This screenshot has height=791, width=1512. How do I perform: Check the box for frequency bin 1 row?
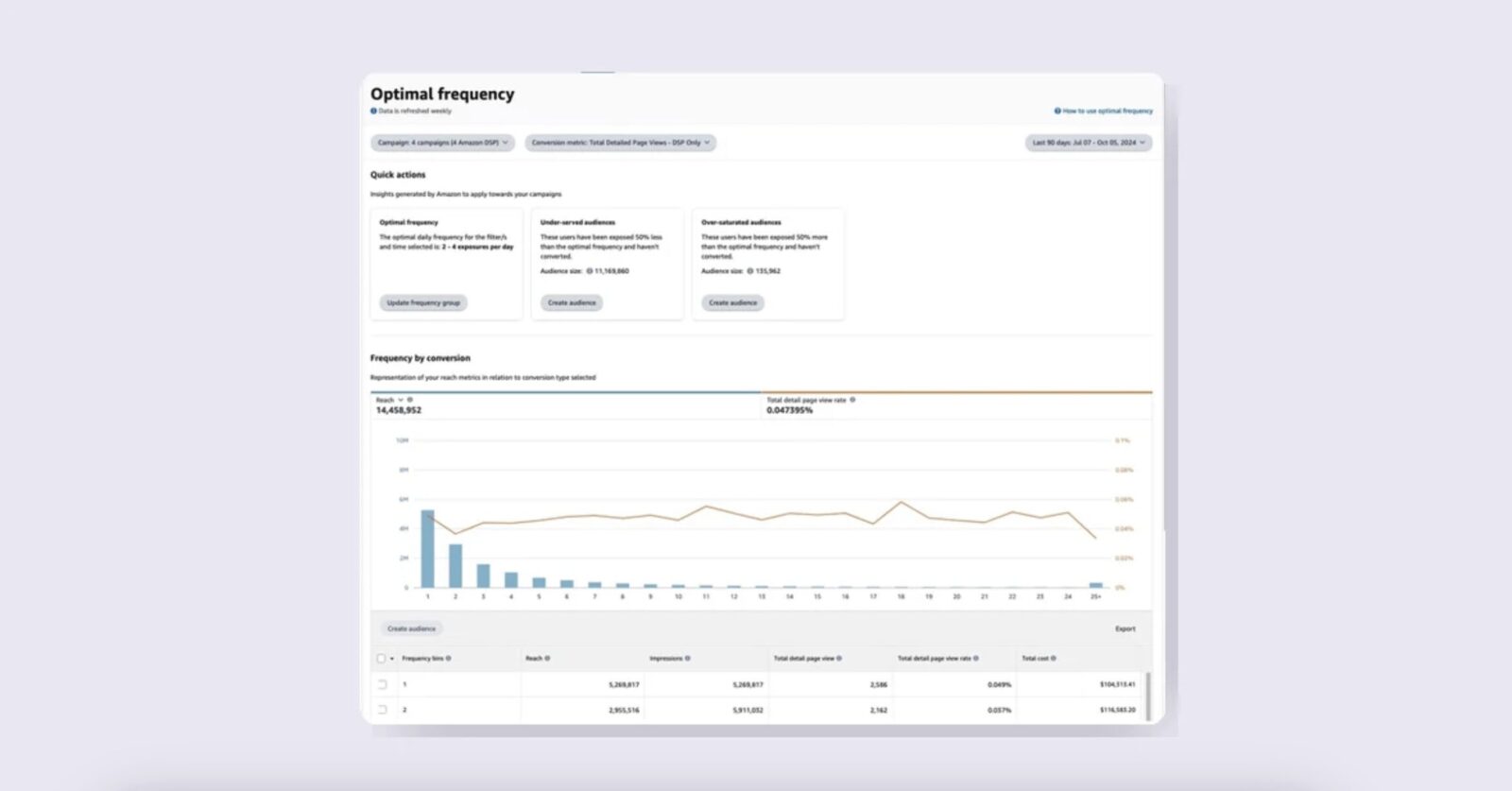382,684
